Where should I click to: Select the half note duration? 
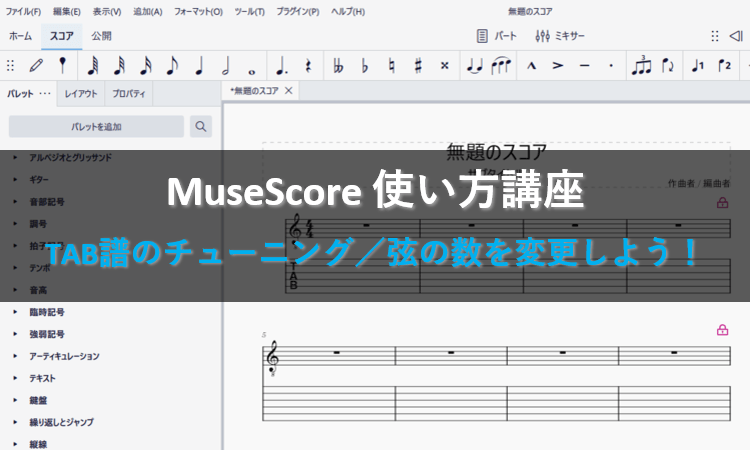(226, 66)
